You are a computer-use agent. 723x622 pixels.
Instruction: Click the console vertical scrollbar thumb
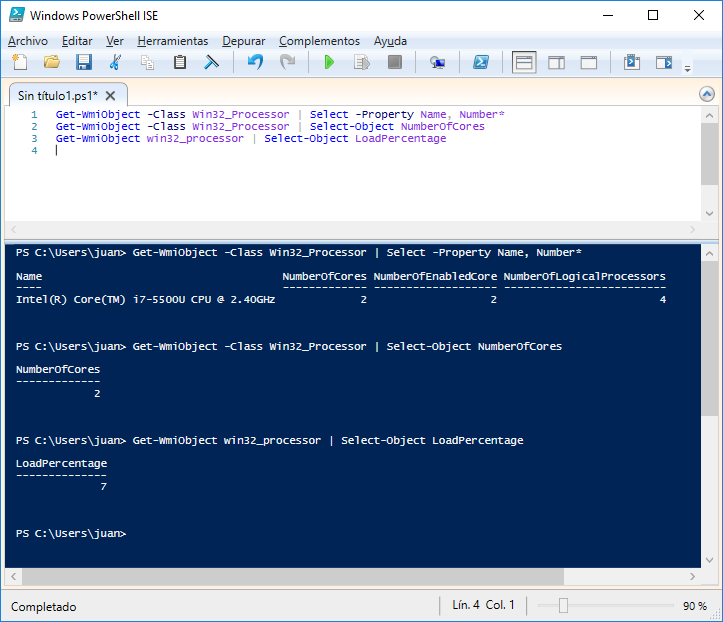click(709, 338)
